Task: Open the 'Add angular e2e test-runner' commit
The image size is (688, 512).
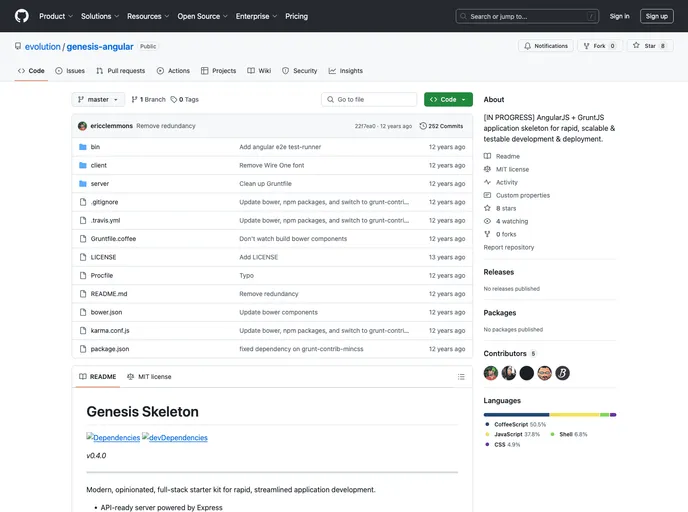Action: (280, 147)
